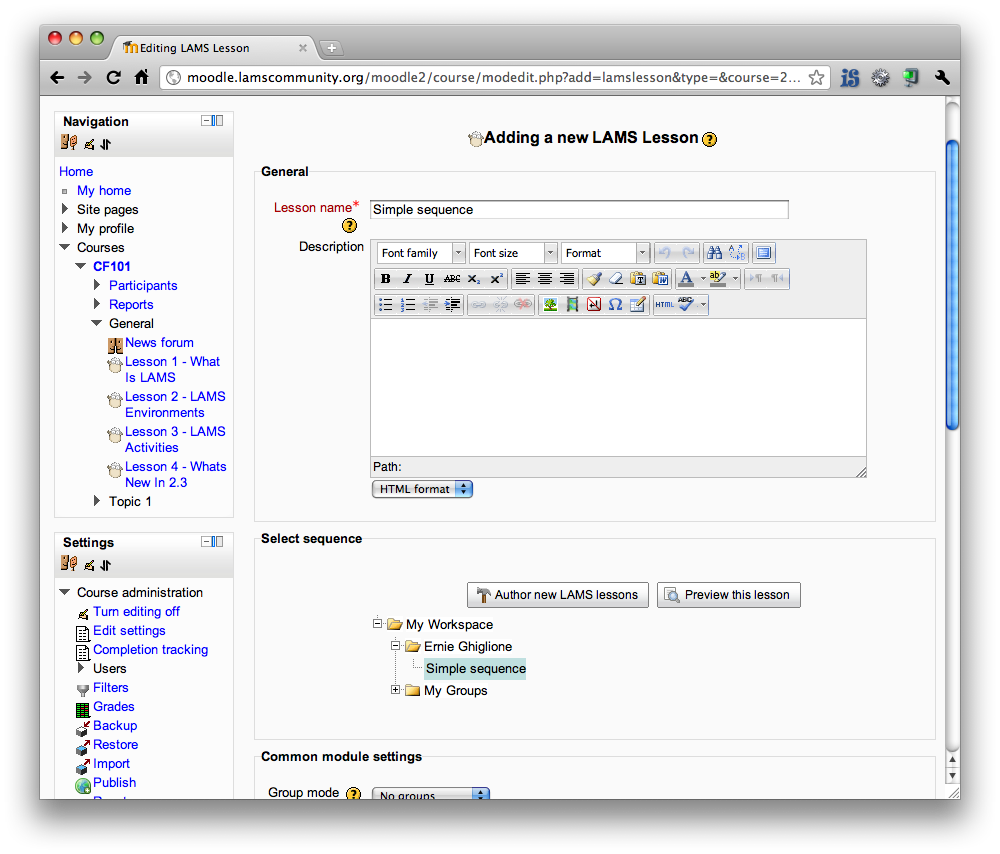Insert an image via the picture icon
Screen dimensions: 1000x854
(x=550, y=305)
